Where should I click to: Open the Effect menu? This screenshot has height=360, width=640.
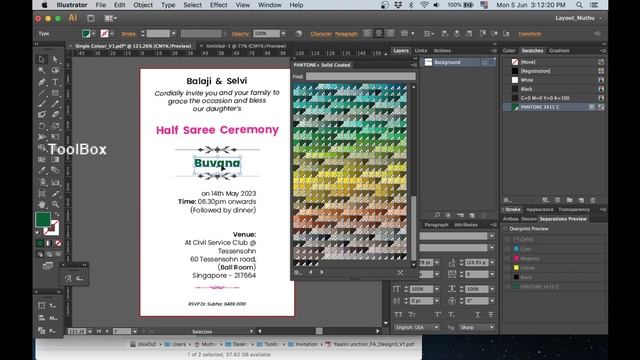(x=218, y=5)
